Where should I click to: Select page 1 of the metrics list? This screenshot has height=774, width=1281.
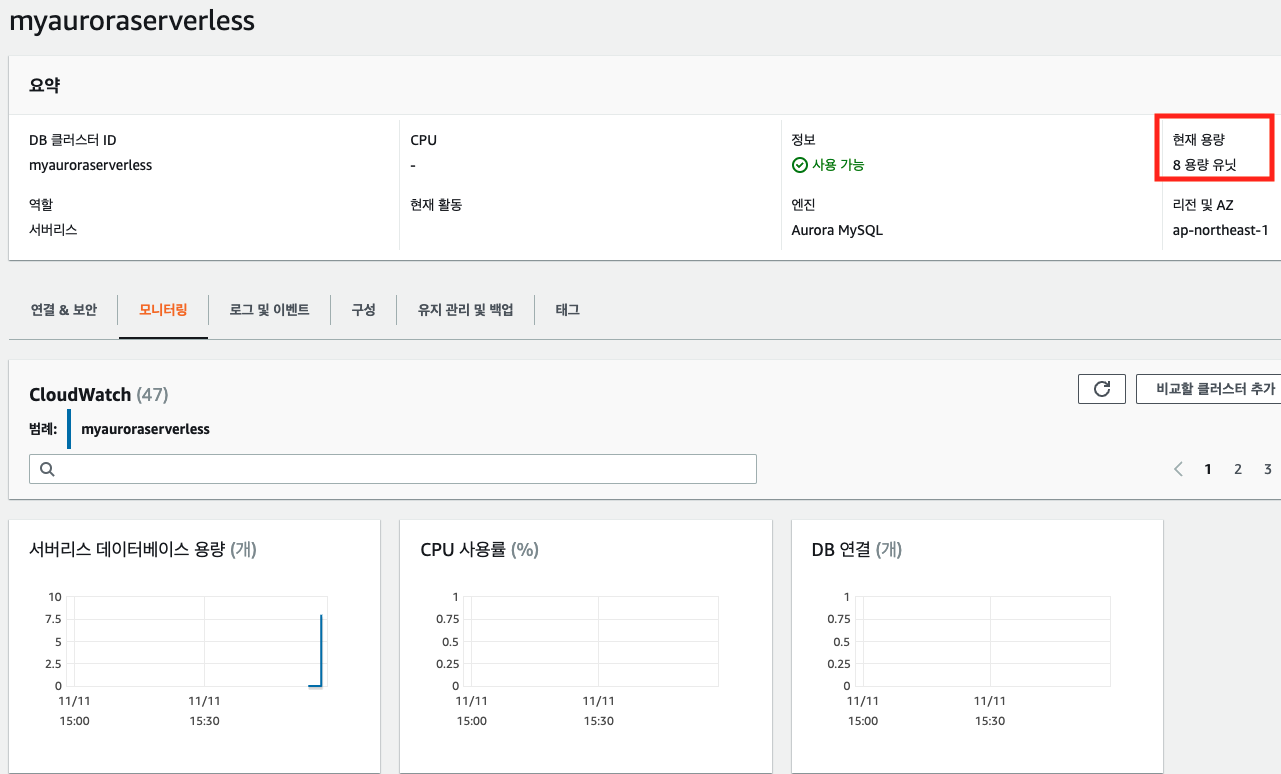pos(1207,468)
